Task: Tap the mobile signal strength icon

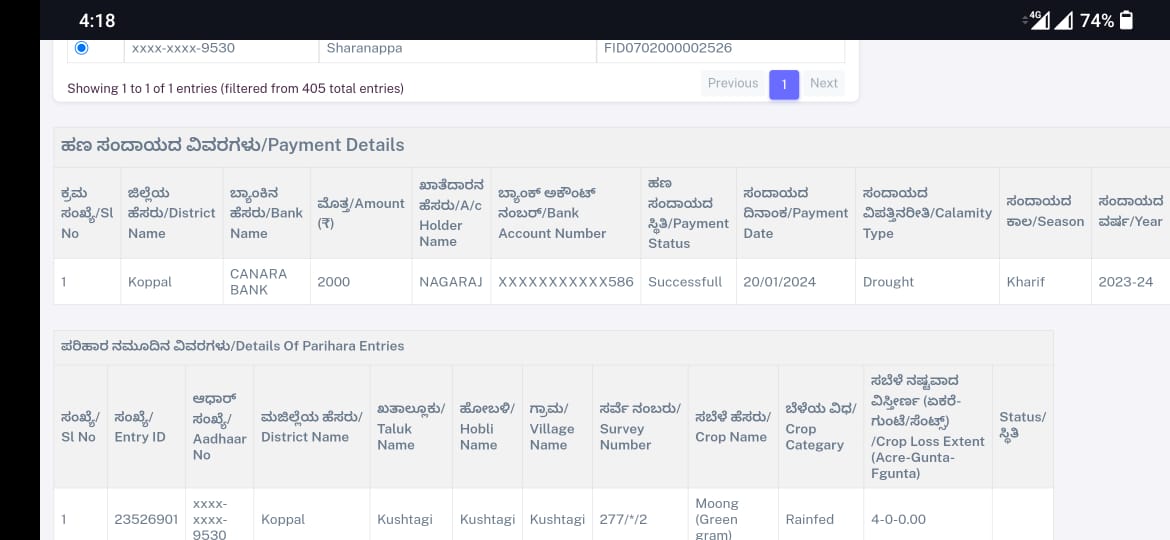Action: (x=1064, y=21)
